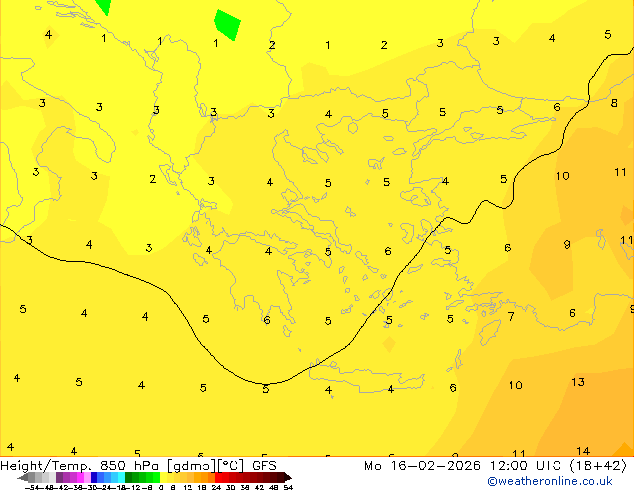Click the '(18+42)' forecast run label
Viewport: 634px width, 490px height.
(598, 466)
